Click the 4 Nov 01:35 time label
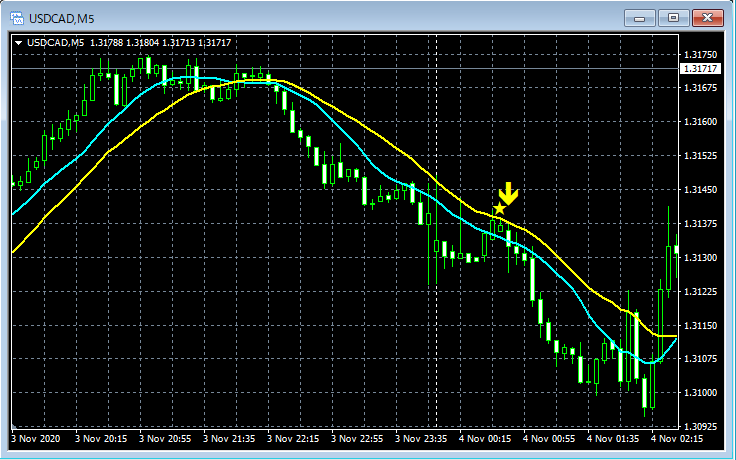 tap(613, 438)
